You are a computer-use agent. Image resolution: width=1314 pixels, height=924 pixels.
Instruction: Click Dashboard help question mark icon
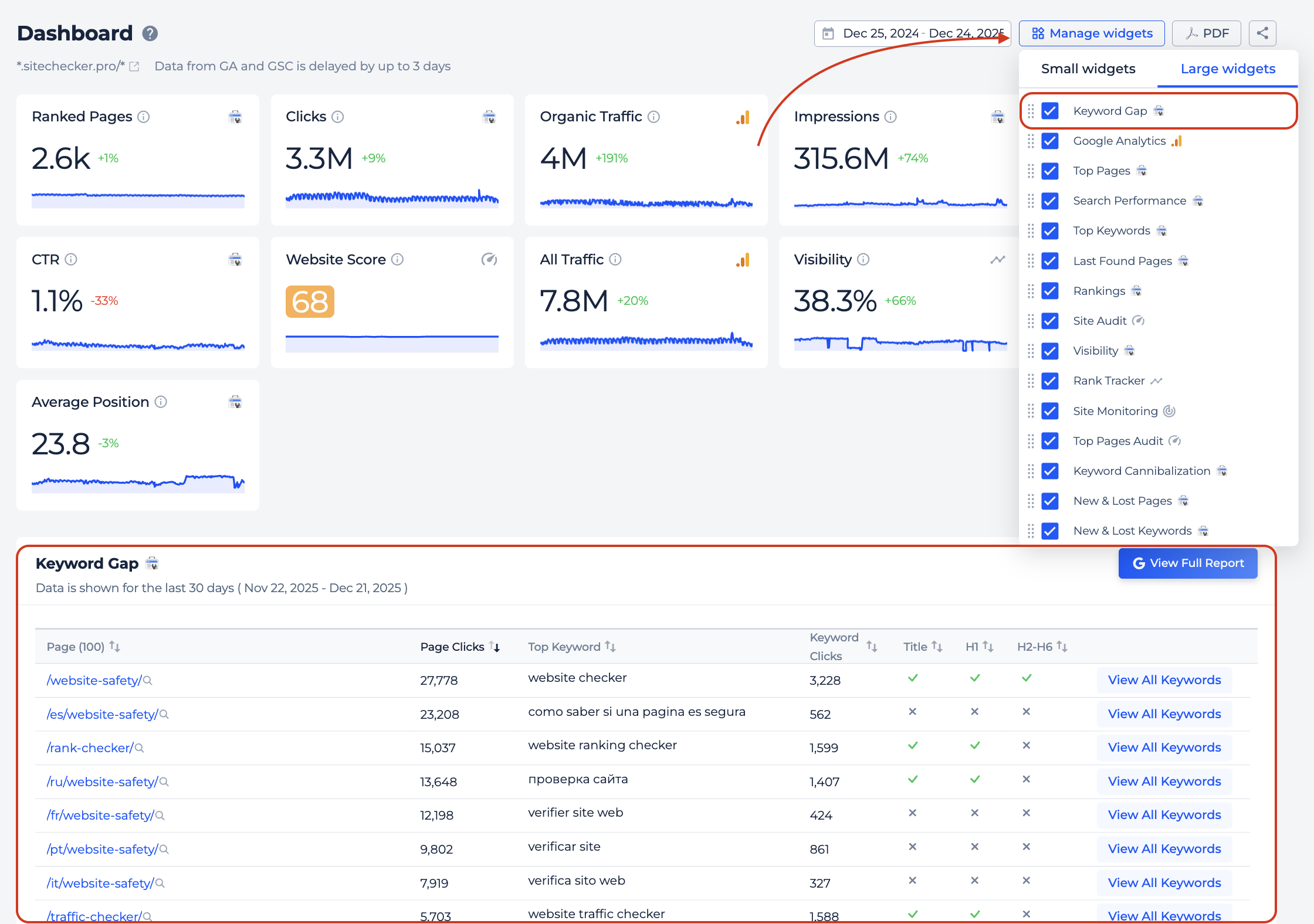point(150,33)
